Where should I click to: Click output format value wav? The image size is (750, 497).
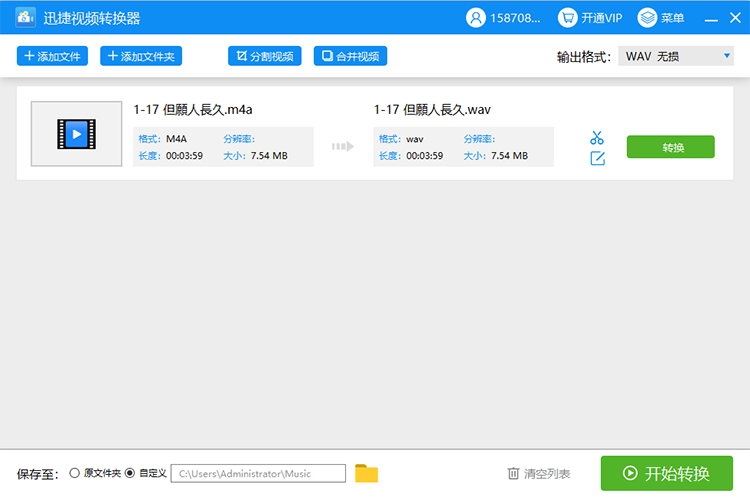click(415, 139)
